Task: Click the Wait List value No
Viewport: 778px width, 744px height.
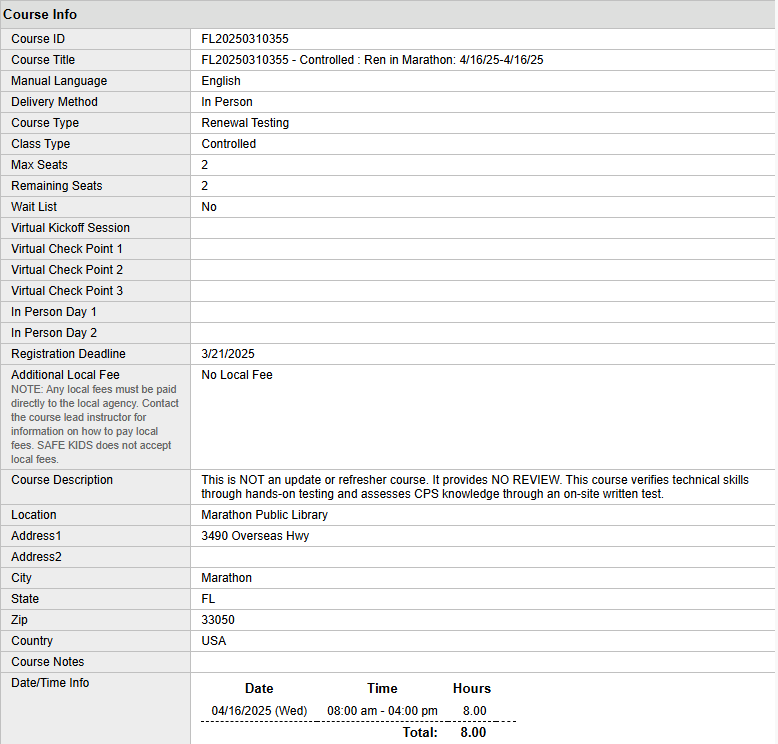Action: (x=209, y=207)
